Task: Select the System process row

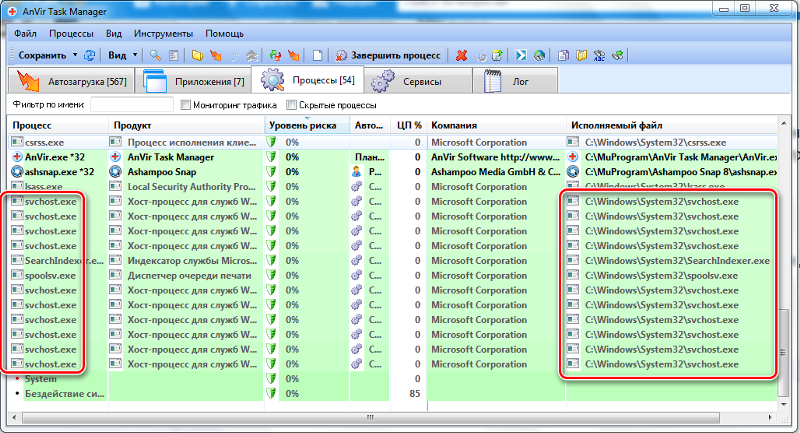Action: point(393,379)
